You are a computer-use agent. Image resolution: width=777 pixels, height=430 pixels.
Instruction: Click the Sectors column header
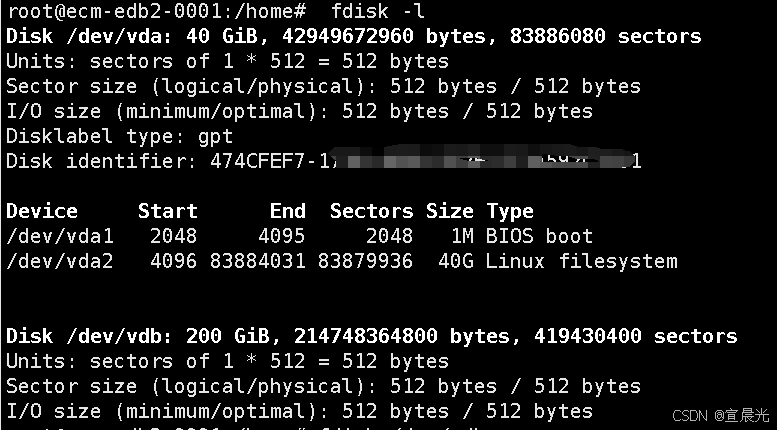(x=371, y=212)
